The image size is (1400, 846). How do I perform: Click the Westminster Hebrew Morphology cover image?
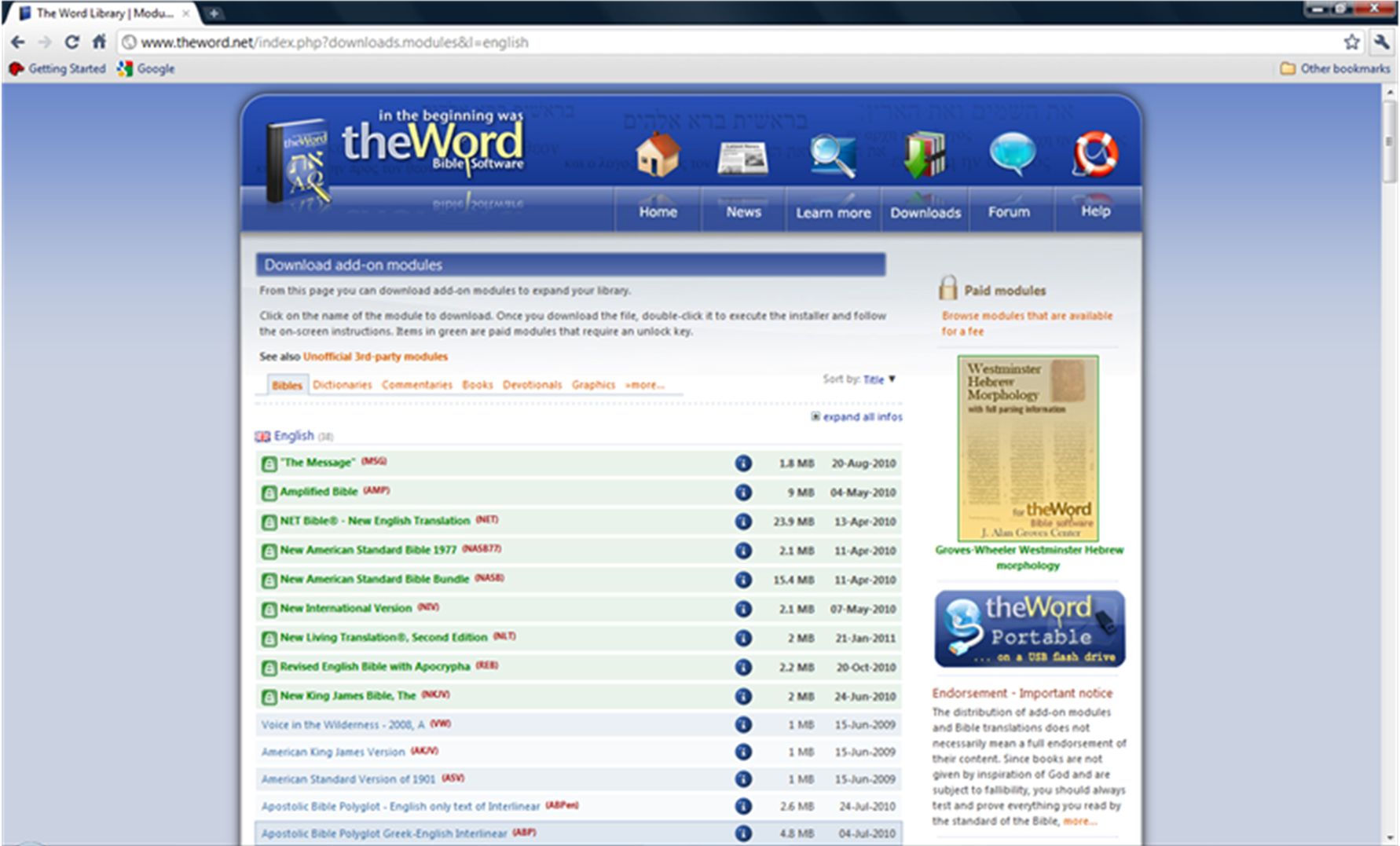[x=1028, y=448]
